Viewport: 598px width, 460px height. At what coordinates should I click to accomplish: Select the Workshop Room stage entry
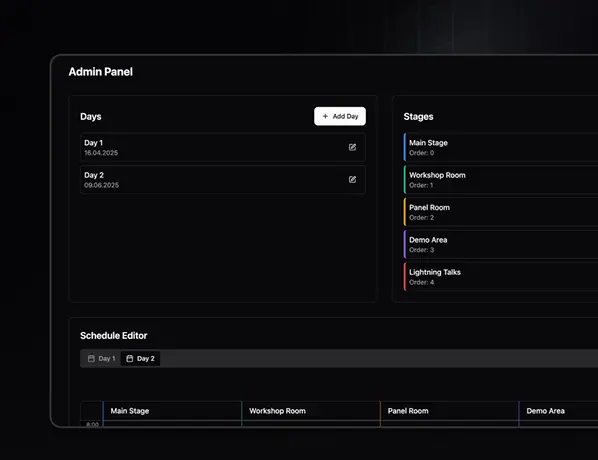click(x=501, y=180)
